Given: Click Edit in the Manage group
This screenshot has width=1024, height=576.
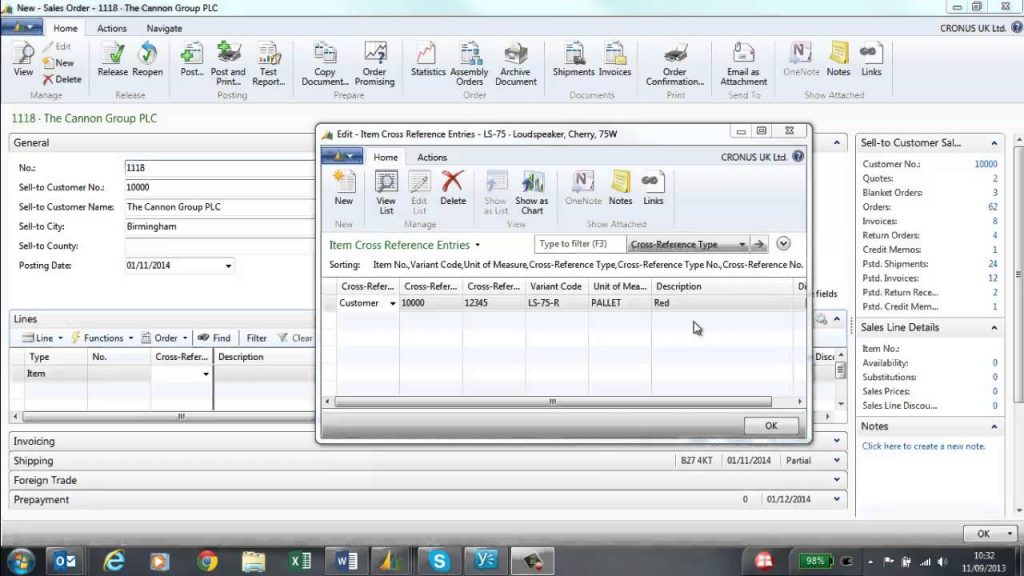Looking at the screenshot, I should (57, 46).
